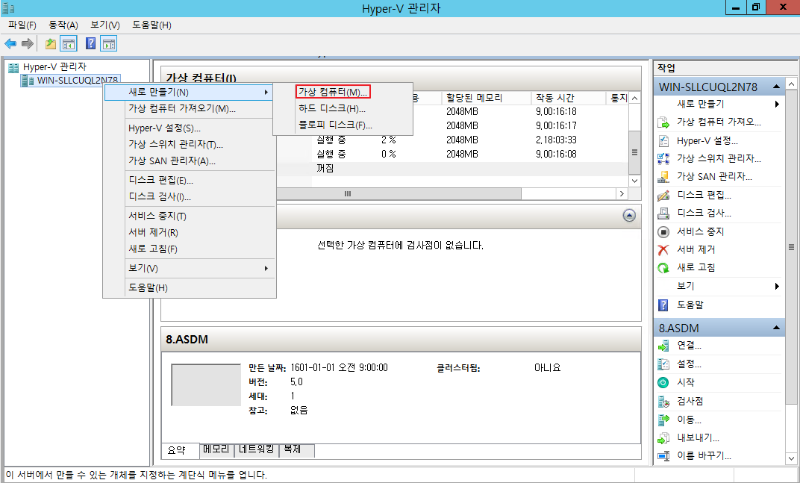Switch to the 복제 tab
Viewport: 800px width, 483px height.
[x=296, y=449]
